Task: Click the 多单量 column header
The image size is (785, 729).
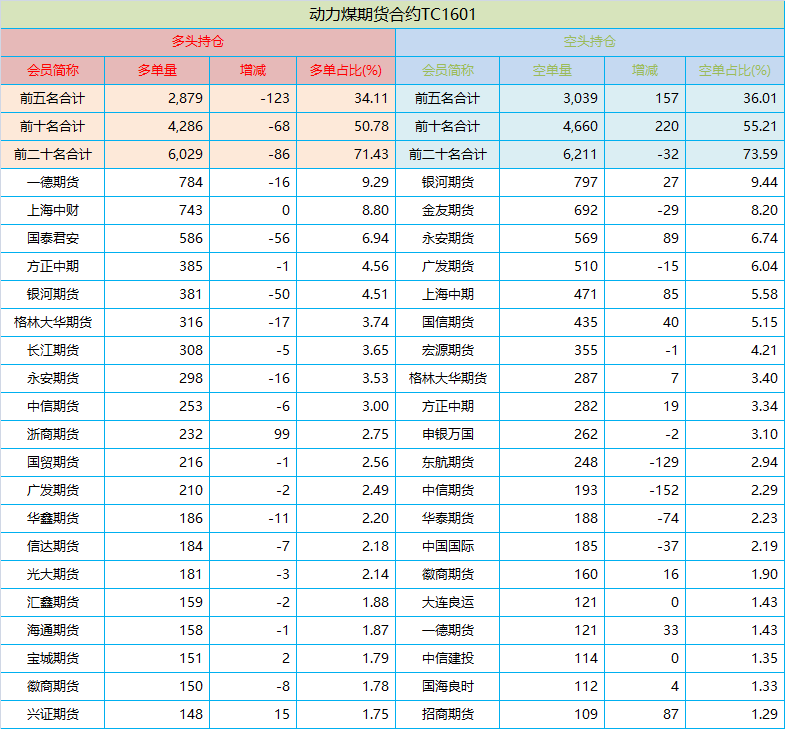Action: (x=157, y=70)
